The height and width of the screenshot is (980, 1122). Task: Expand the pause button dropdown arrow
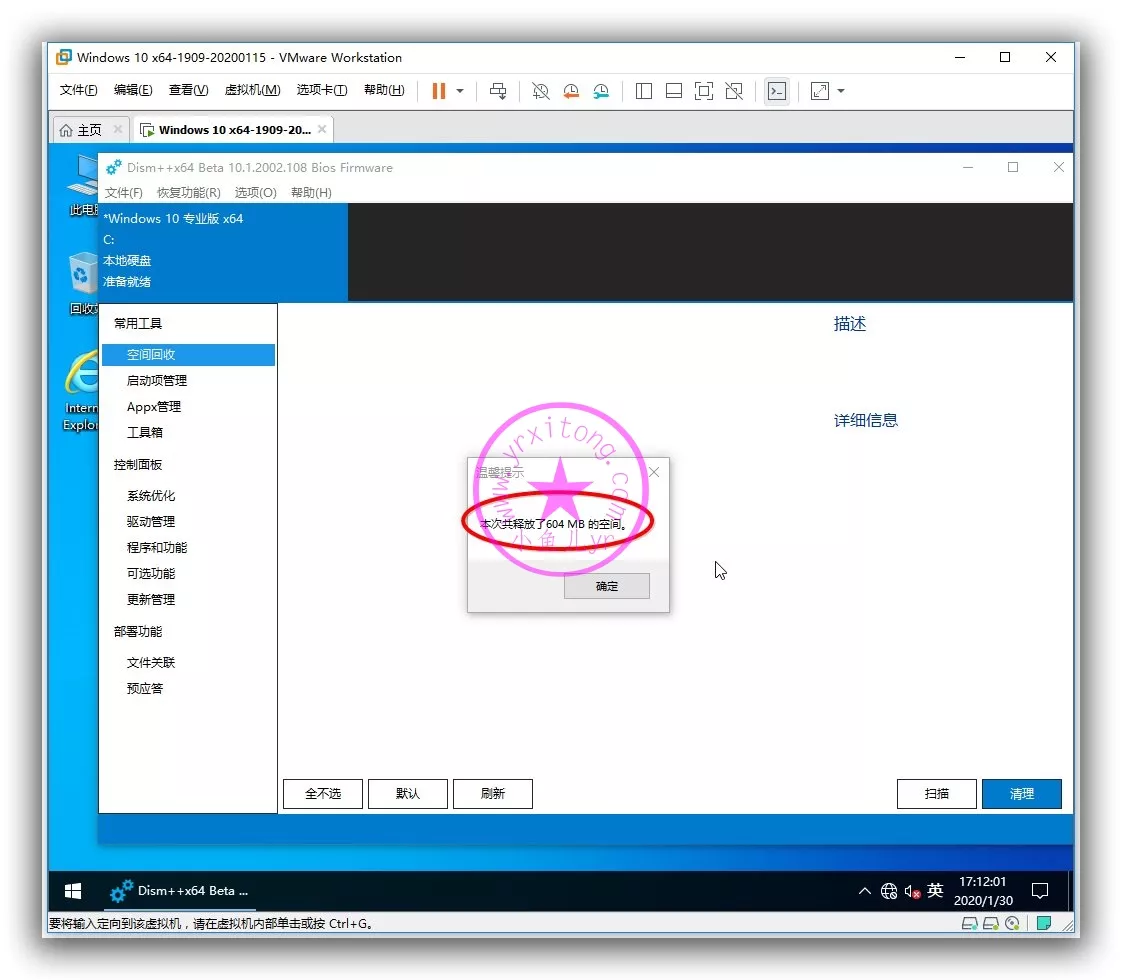tap(460, 91)
